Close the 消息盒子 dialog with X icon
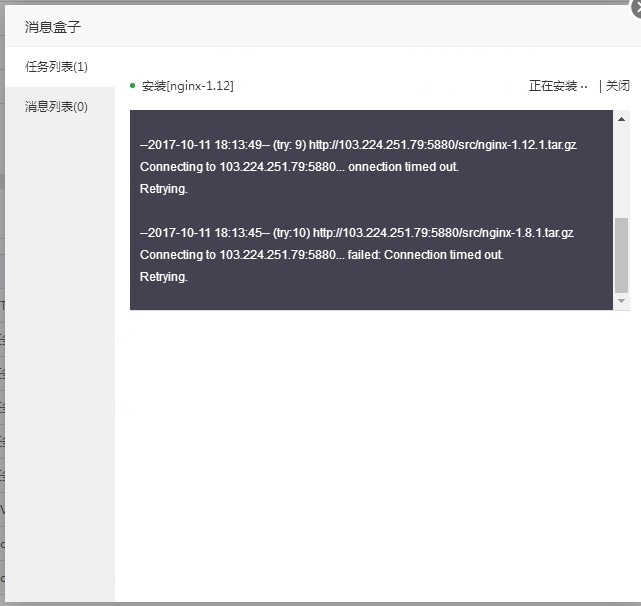The height and width of the screenshot is (606, 641). pyautogui.click(x=637, y=8)
